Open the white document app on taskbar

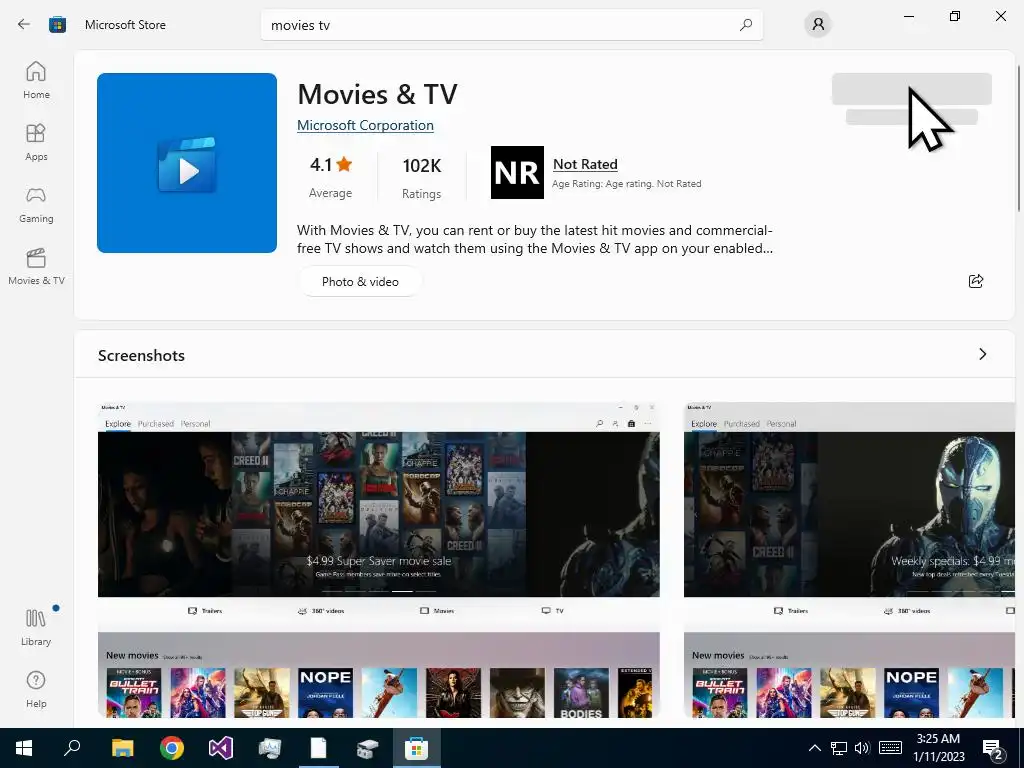pyautogui.click(x=318, y=748)
